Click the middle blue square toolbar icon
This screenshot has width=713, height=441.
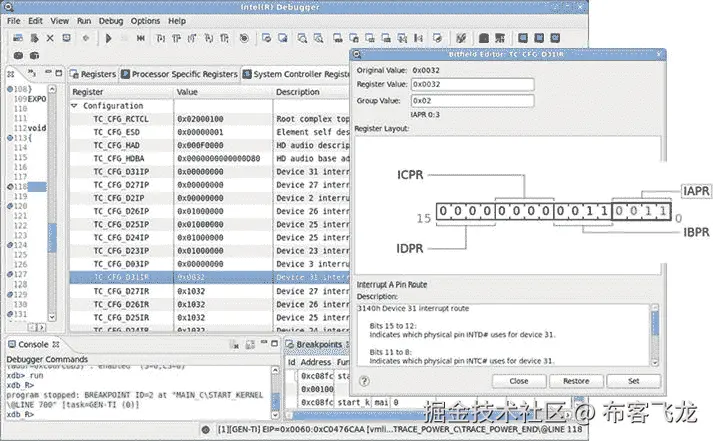click(539, 38)
